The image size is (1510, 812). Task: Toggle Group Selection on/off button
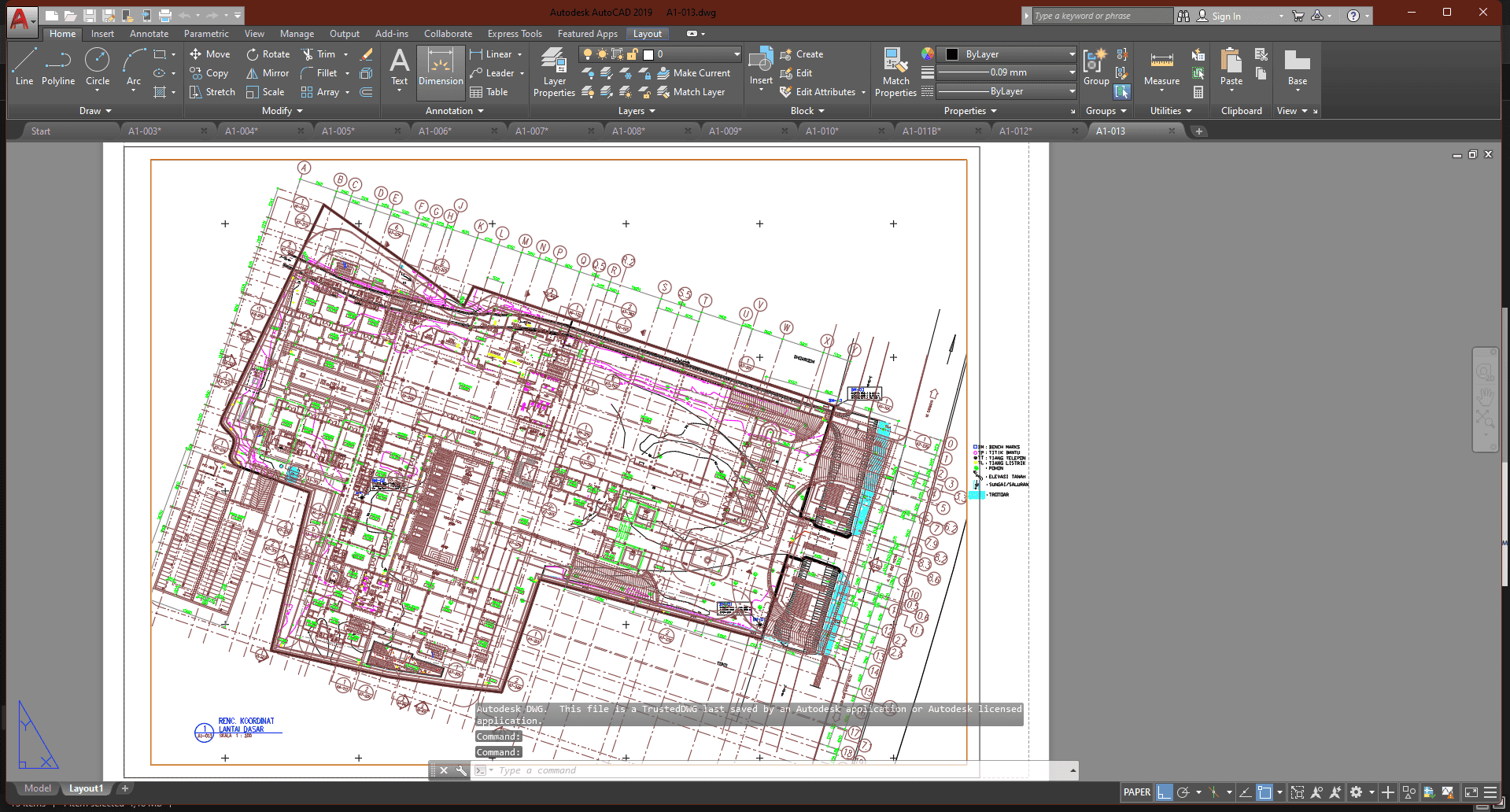[x=1122, y=92]
